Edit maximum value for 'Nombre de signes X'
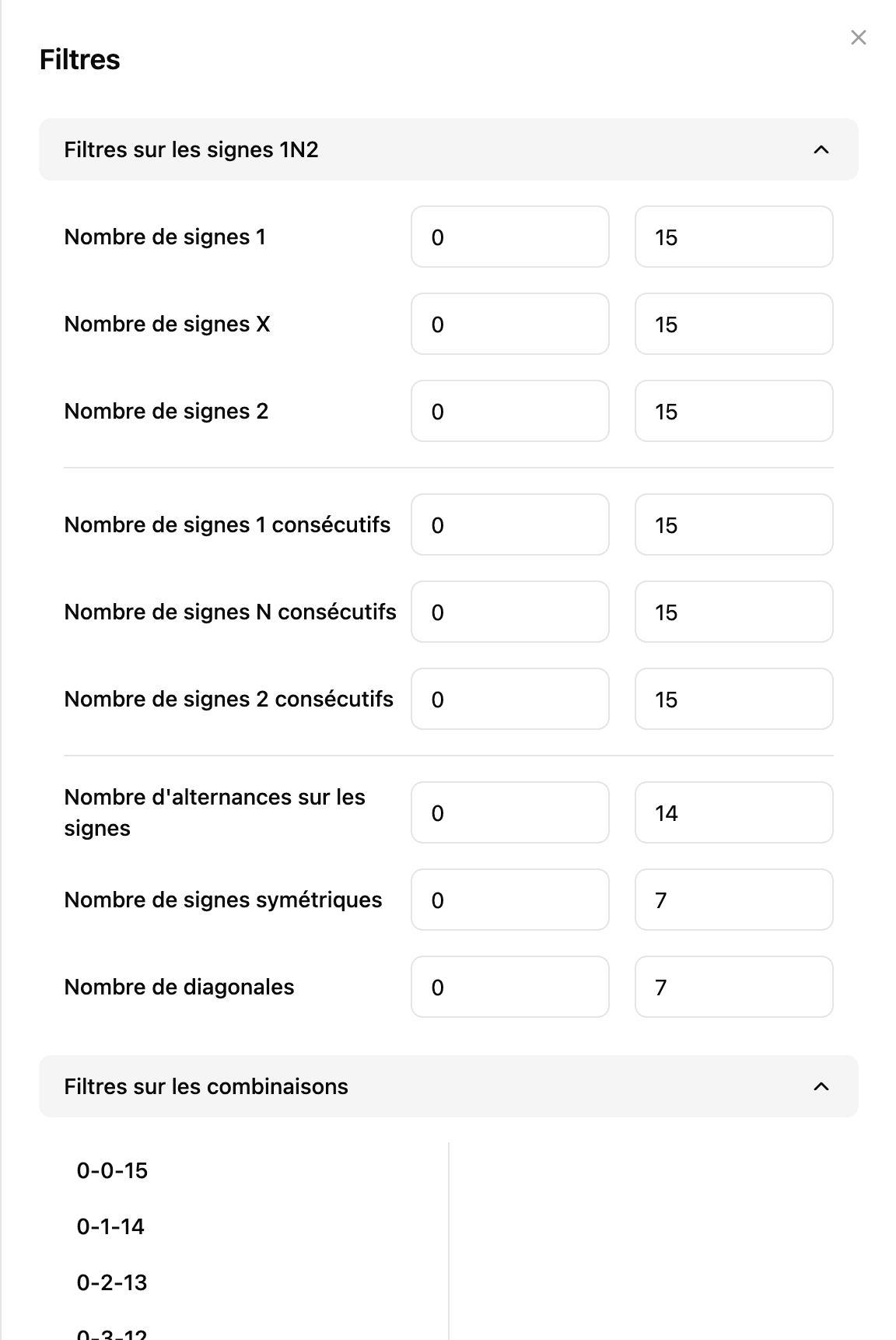The height and width of the screenshot is (1340, 896). [733, 324]
